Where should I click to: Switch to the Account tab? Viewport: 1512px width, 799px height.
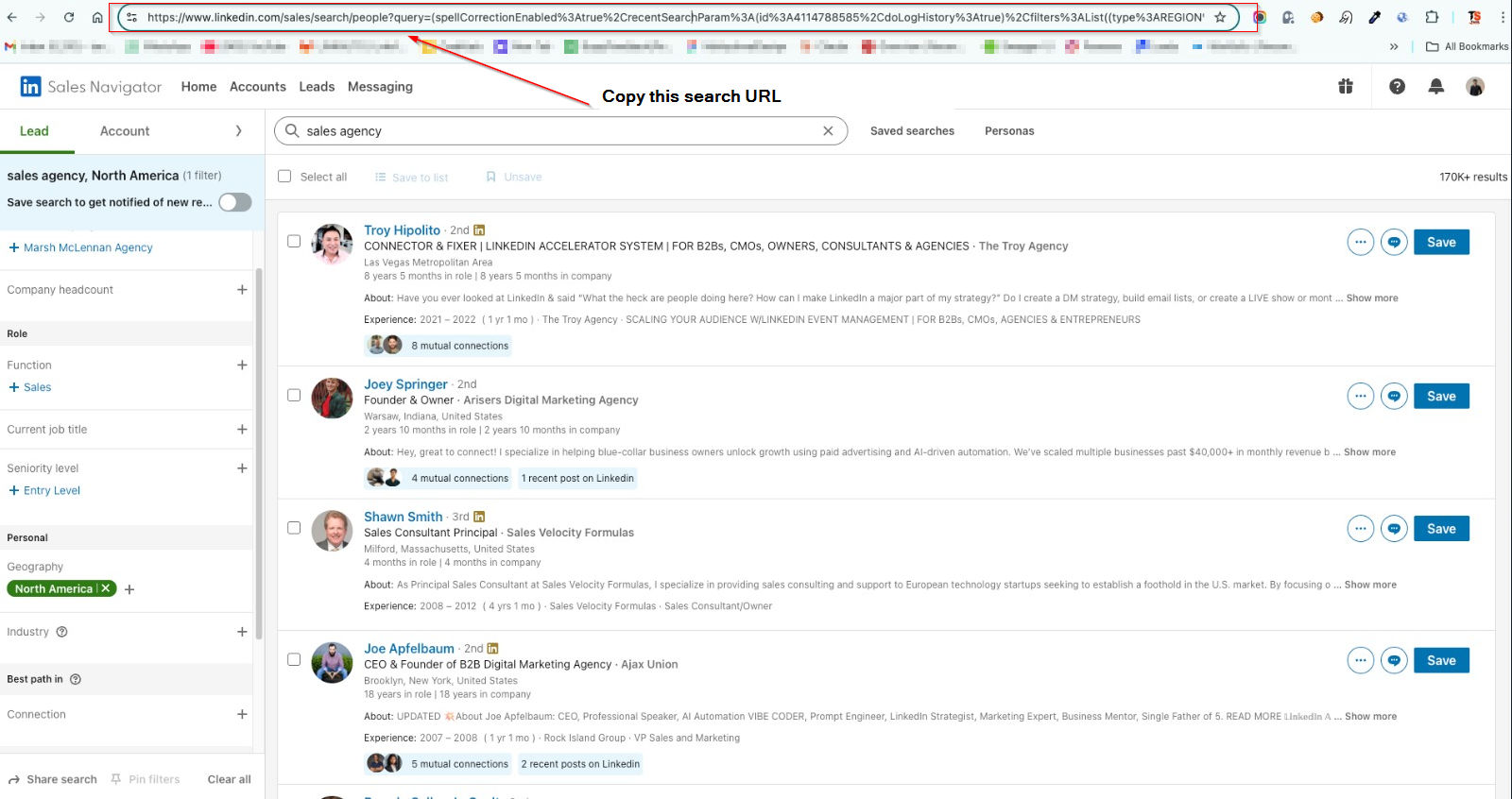125,131
